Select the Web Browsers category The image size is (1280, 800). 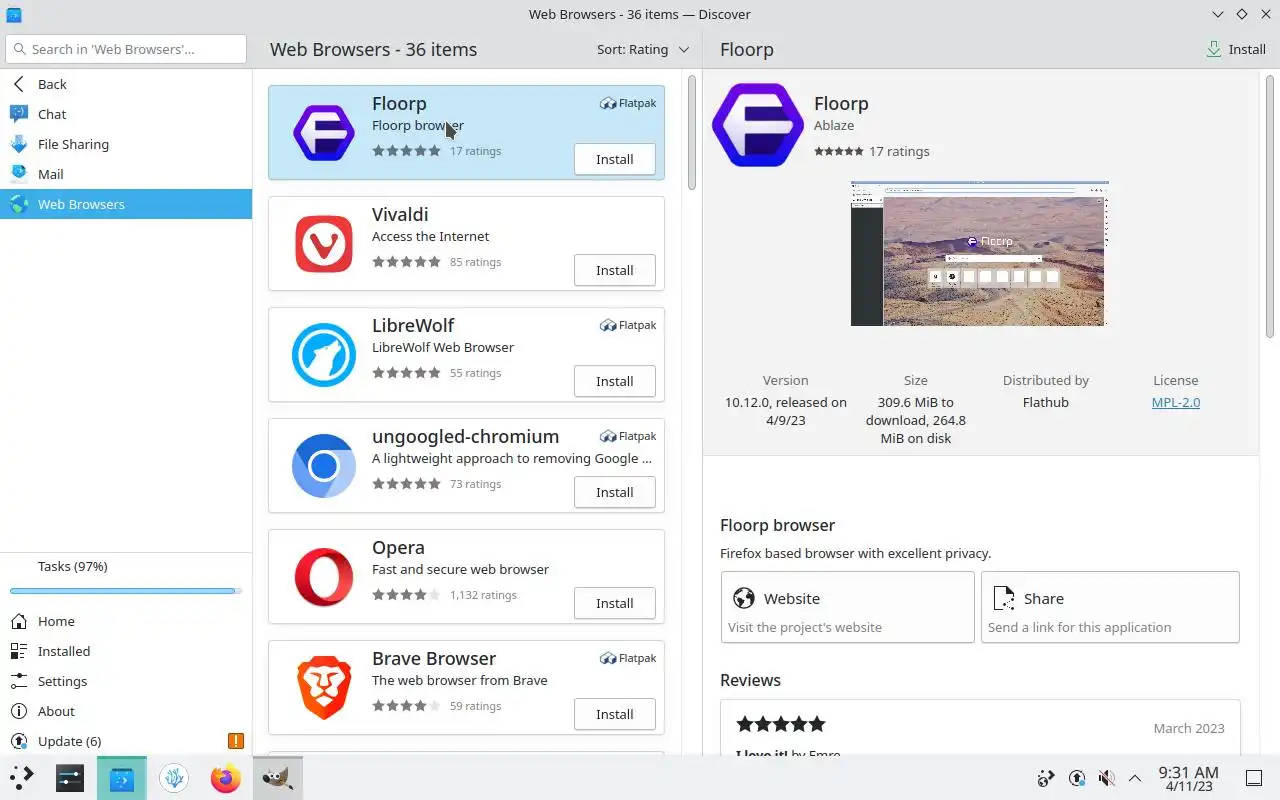click(126, 204)
